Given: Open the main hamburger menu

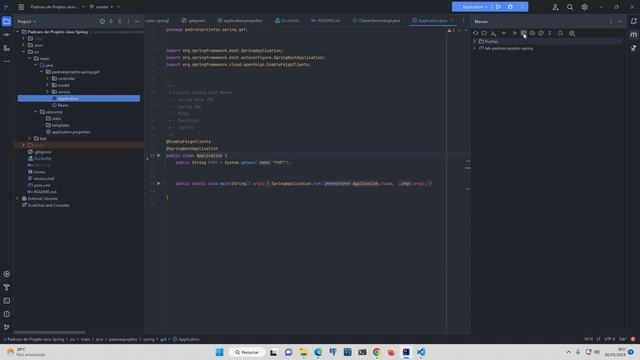Looking at the screenshot, I should [x=21, y=7].
